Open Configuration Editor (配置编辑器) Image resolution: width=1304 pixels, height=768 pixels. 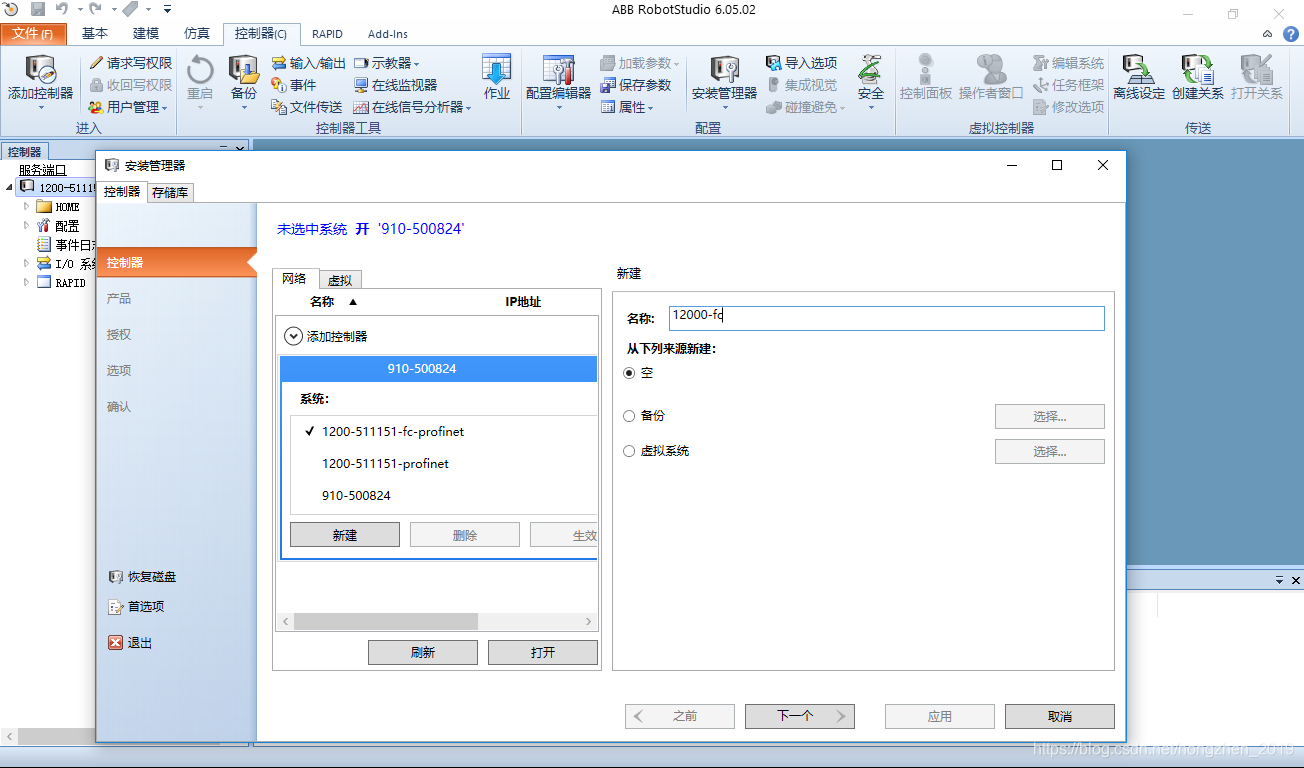pyautogui.click(x=559, y=79)
